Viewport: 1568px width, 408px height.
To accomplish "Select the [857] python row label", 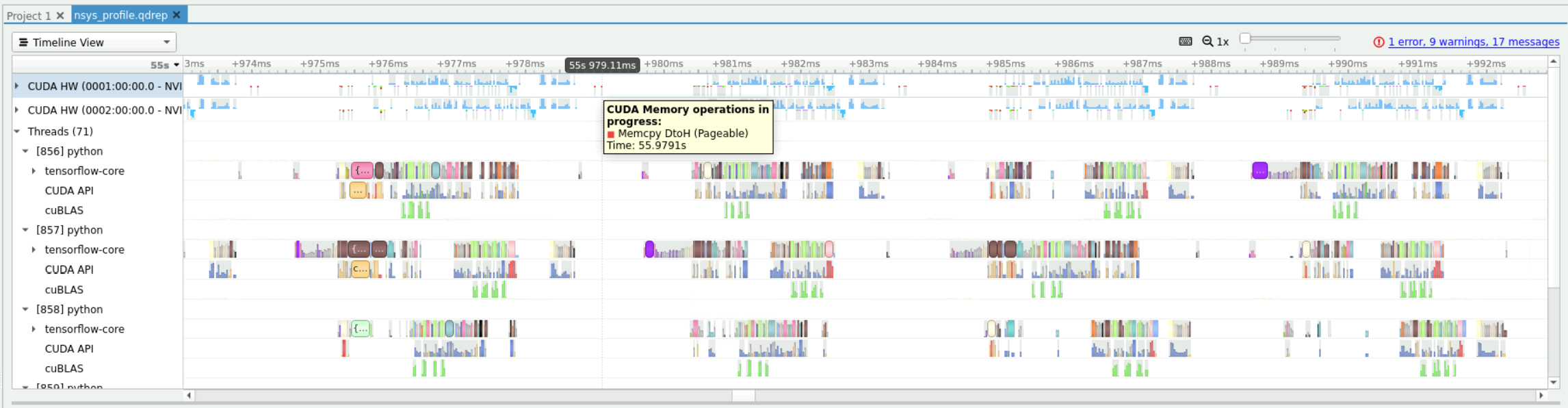I will [70, 230].
